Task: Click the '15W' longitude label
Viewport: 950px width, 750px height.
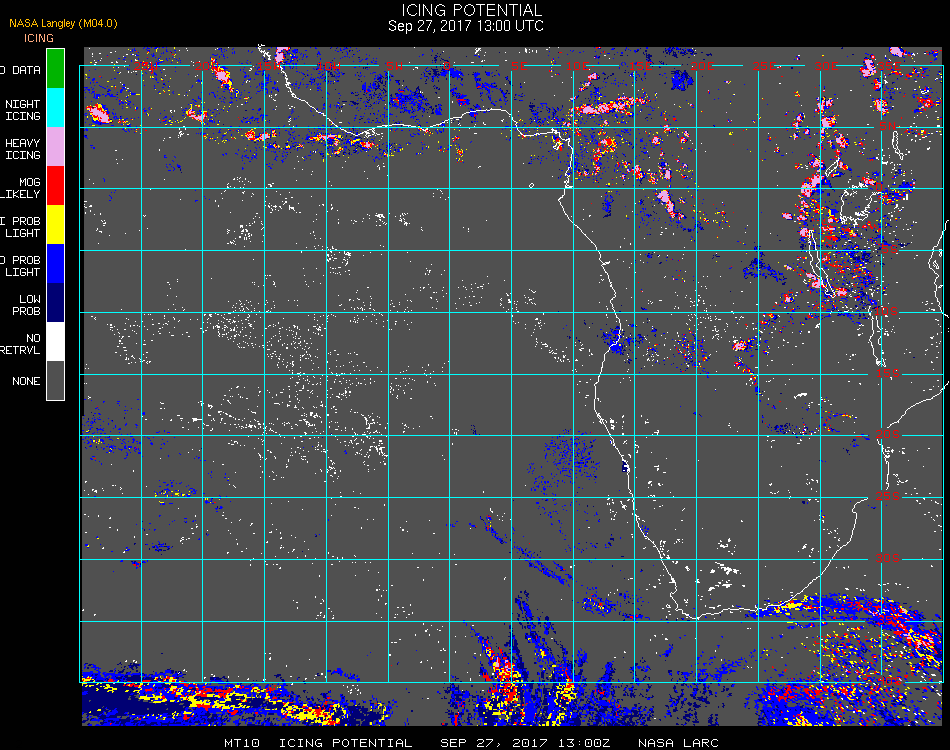Action: pyautogui.click(x=267, y=66)
